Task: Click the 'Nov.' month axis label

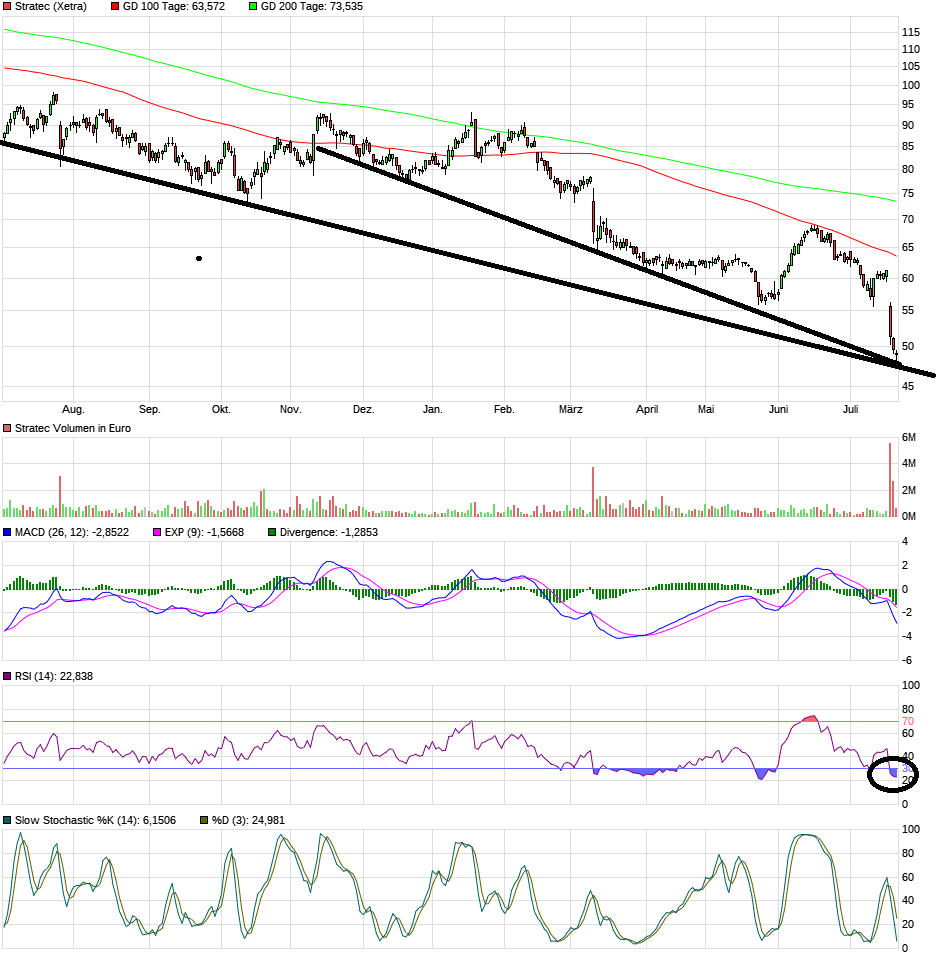Action: [x=291, y=410]
